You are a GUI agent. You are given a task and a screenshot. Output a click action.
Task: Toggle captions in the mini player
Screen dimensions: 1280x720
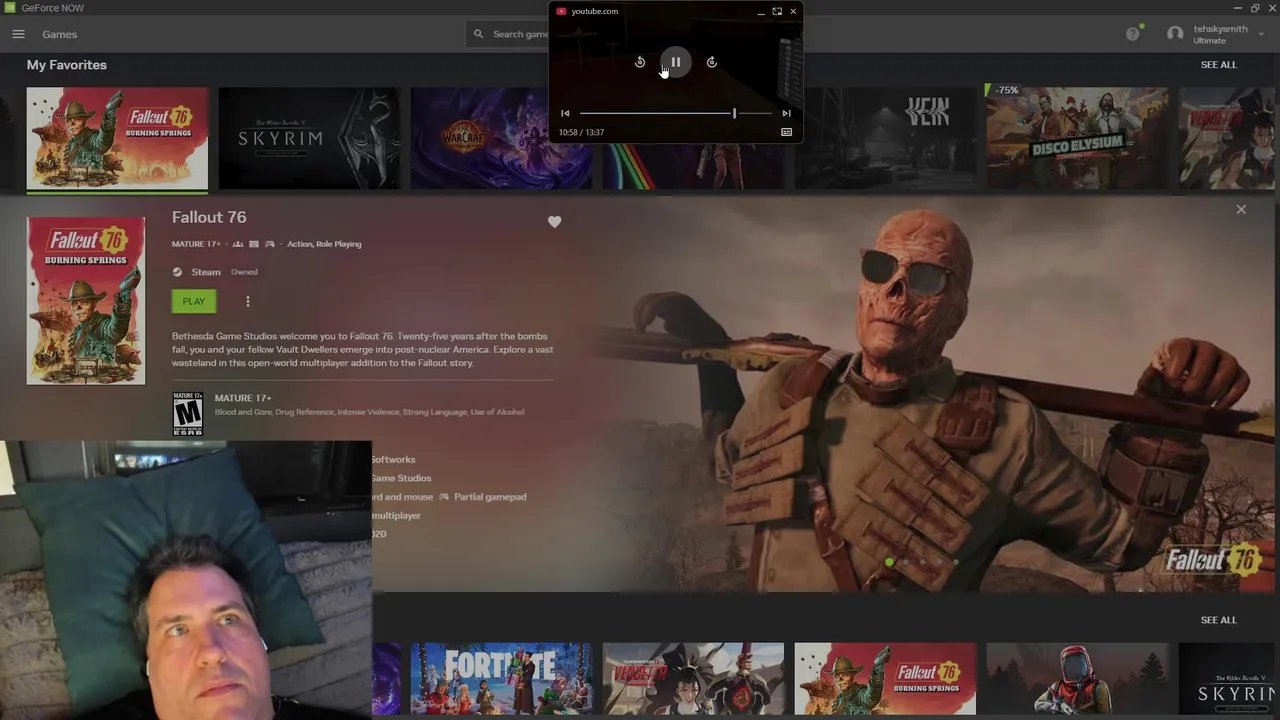[786, 132]
